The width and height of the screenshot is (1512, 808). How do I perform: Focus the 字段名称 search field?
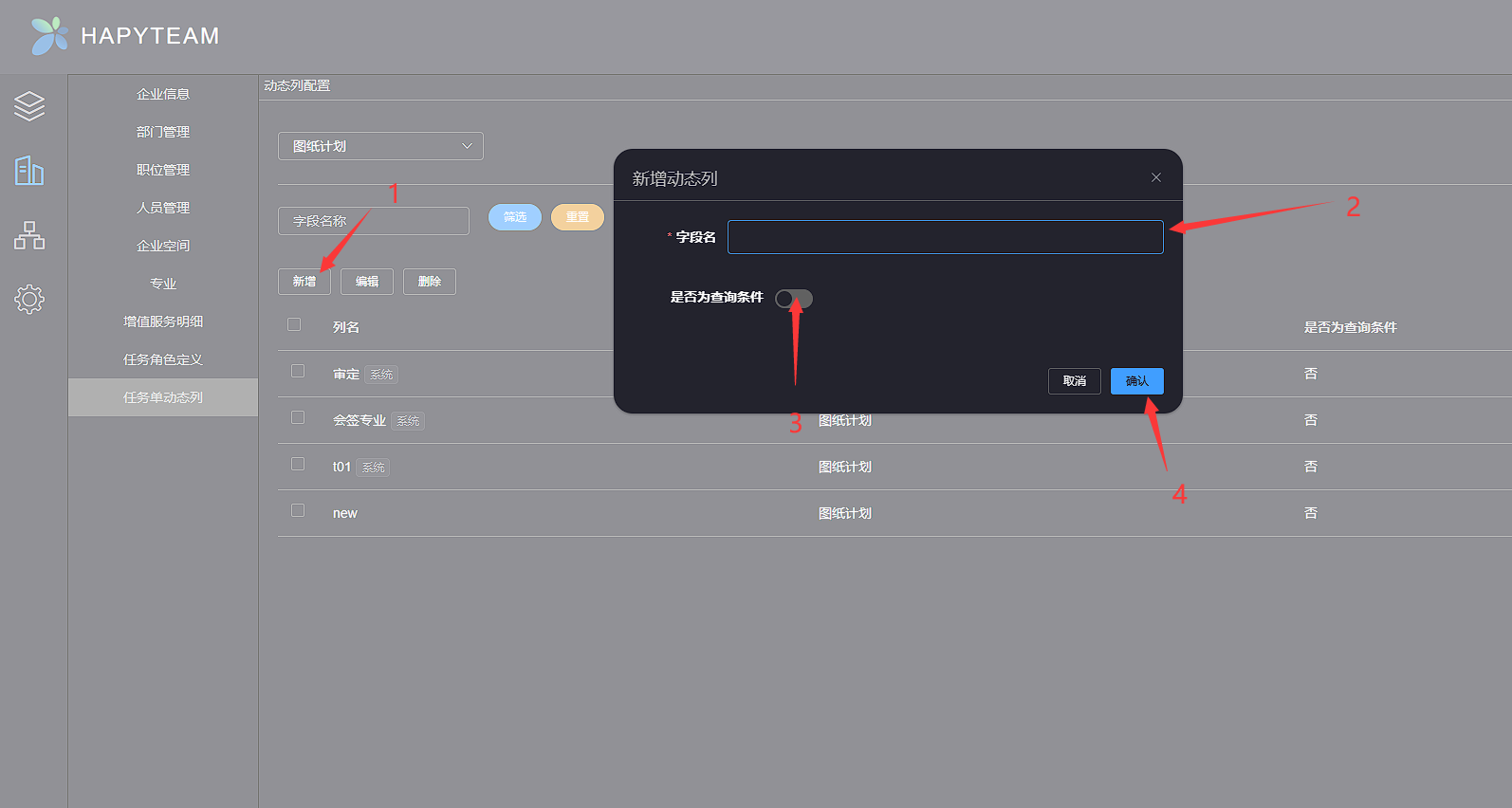[x=374, y=221]
